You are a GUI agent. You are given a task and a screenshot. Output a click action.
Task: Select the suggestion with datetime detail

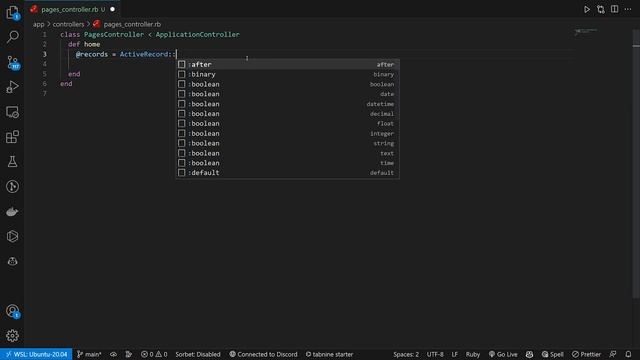click(287, 104)
